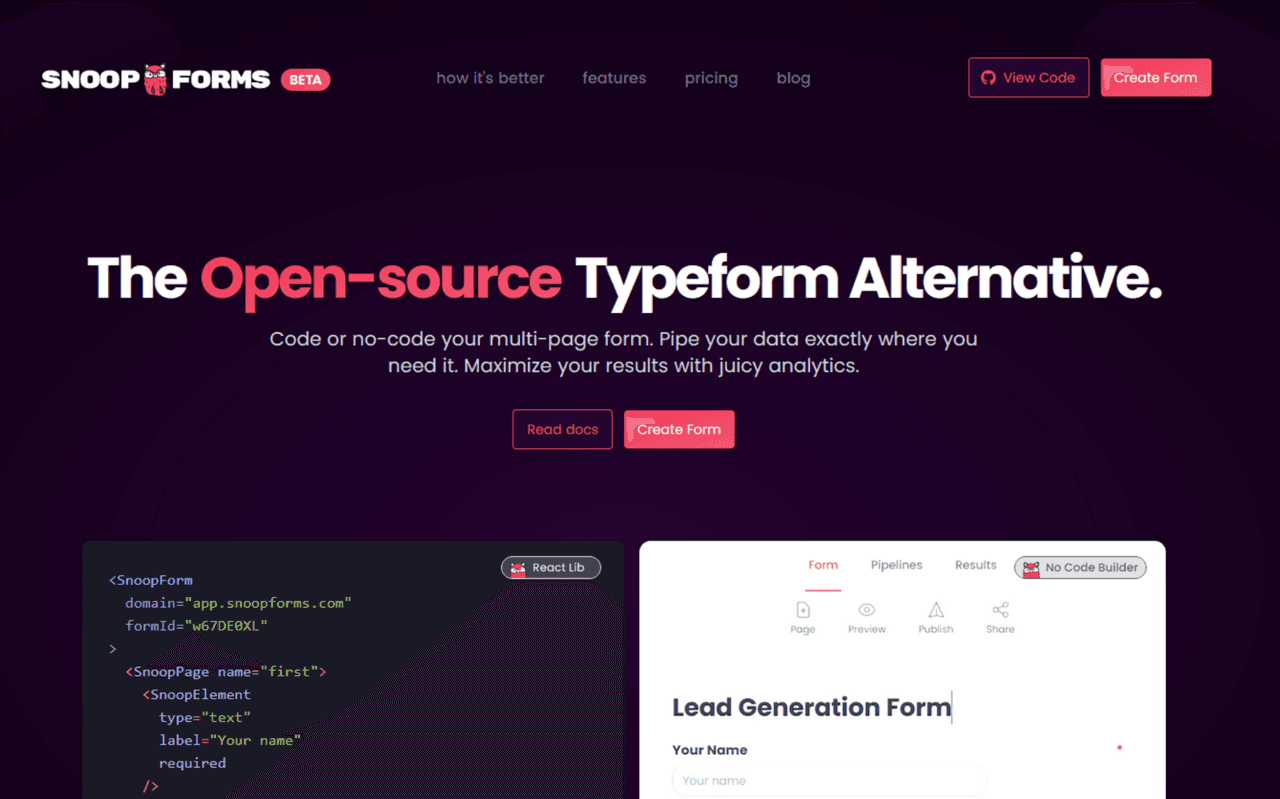Click the label="Your name" code line

[230, 740]
